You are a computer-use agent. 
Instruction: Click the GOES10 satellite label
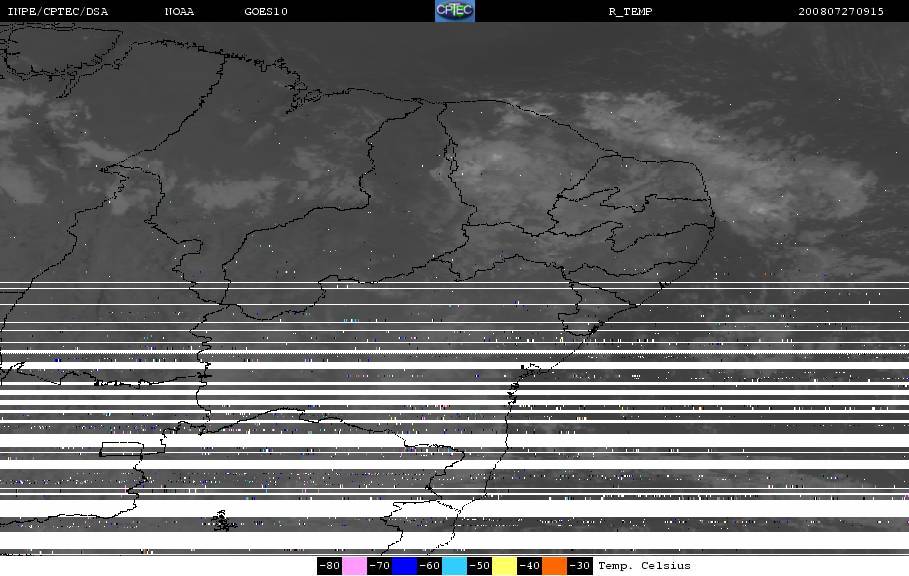point(266,12)
